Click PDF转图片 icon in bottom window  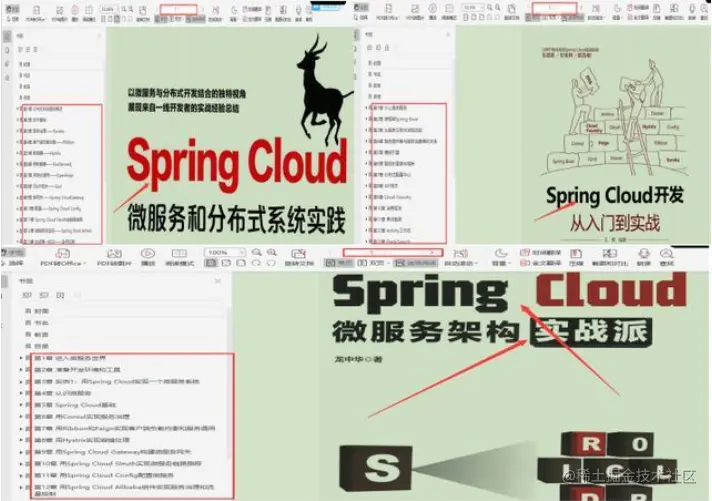(114, 258)
